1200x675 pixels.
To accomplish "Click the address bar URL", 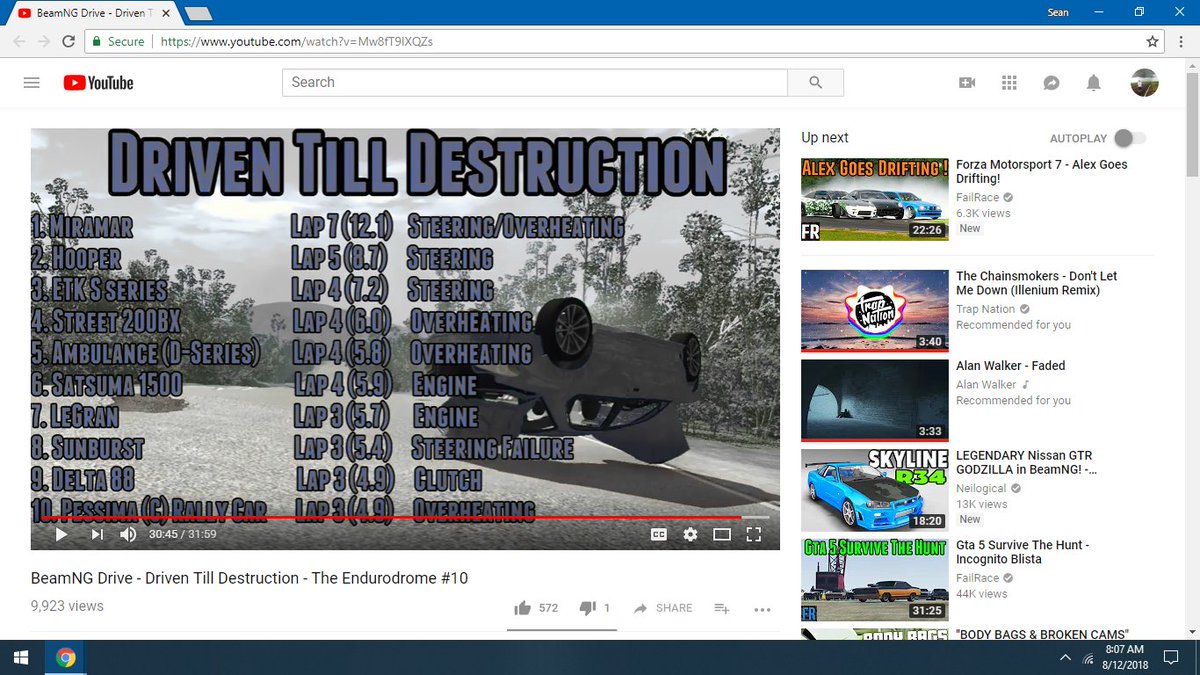I will (x=297, y=42).
